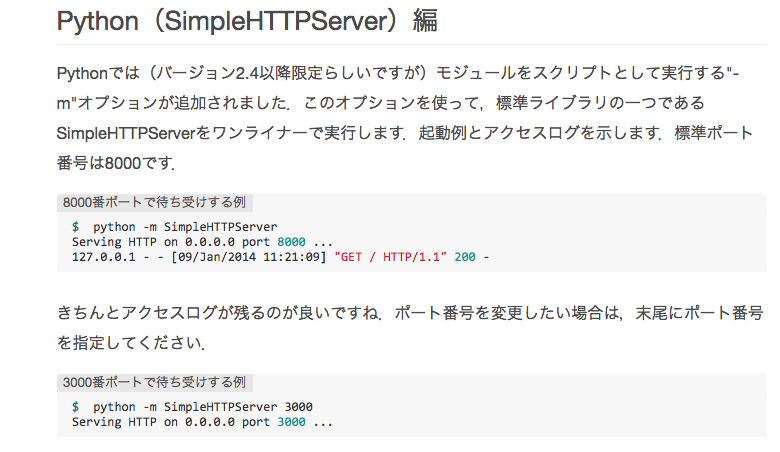Click the 8000番ポートで待ち受けする例 code label

click(155, 202)
